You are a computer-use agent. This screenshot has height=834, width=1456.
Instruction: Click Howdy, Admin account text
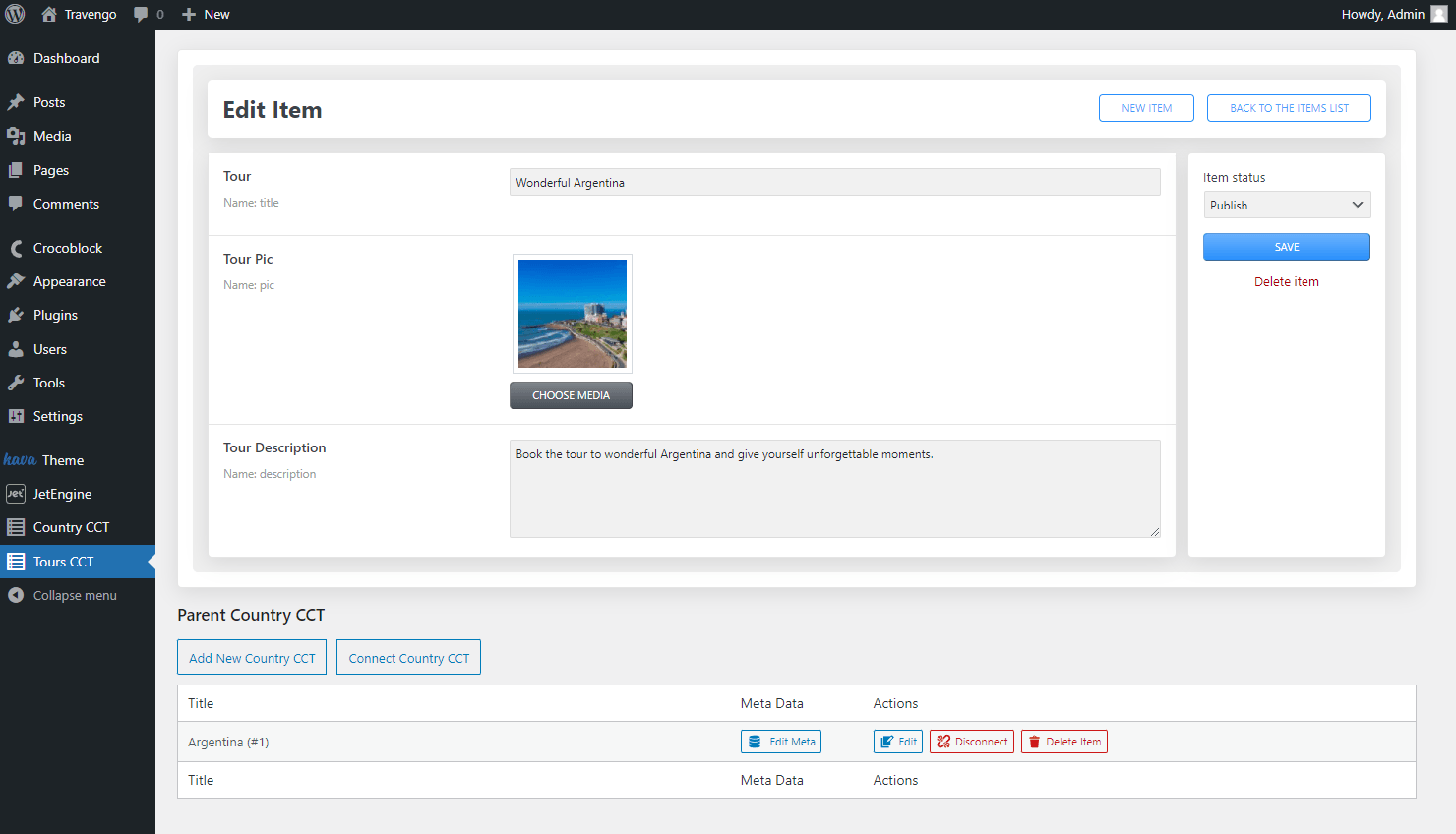click(x=1383, y=14)
